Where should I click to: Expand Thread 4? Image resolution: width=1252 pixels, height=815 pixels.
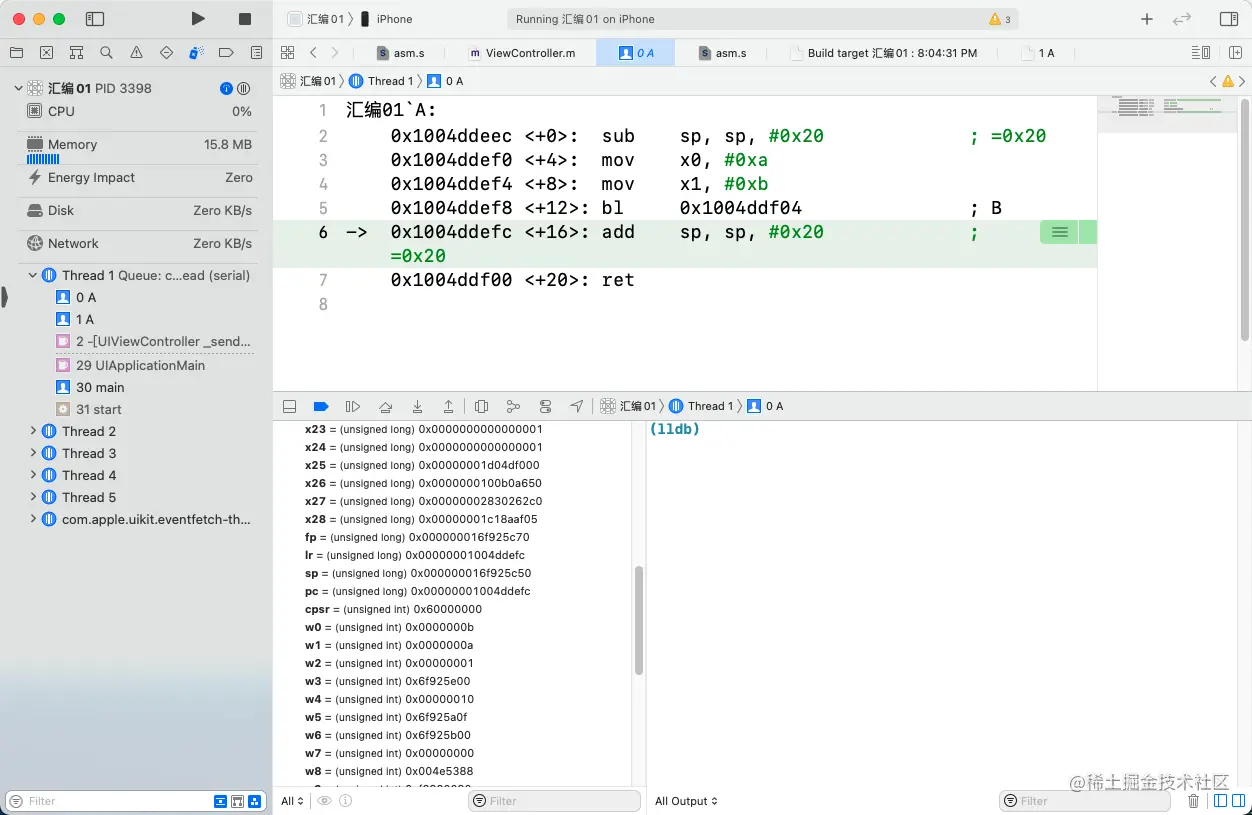(33, 475)
